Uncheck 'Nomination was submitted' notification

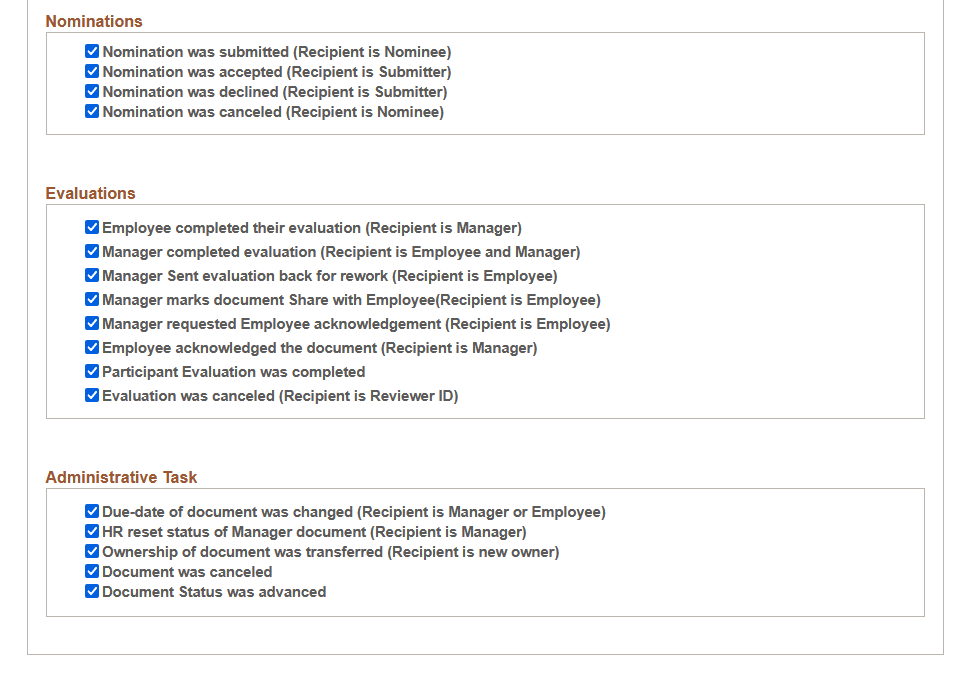[x=92, y=51]
